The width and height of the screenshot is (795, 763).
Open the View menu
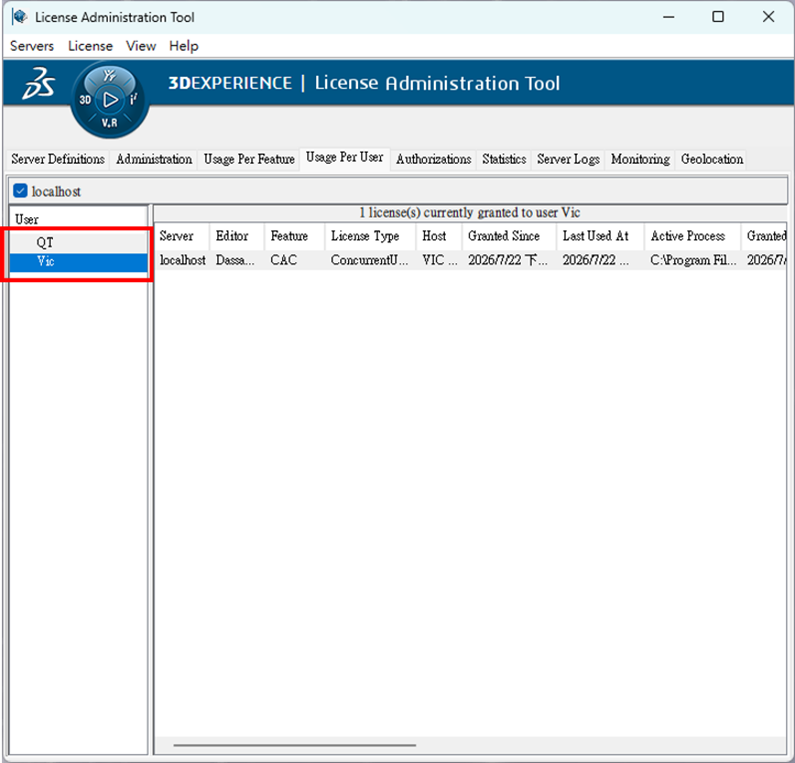tap(141, 46)
